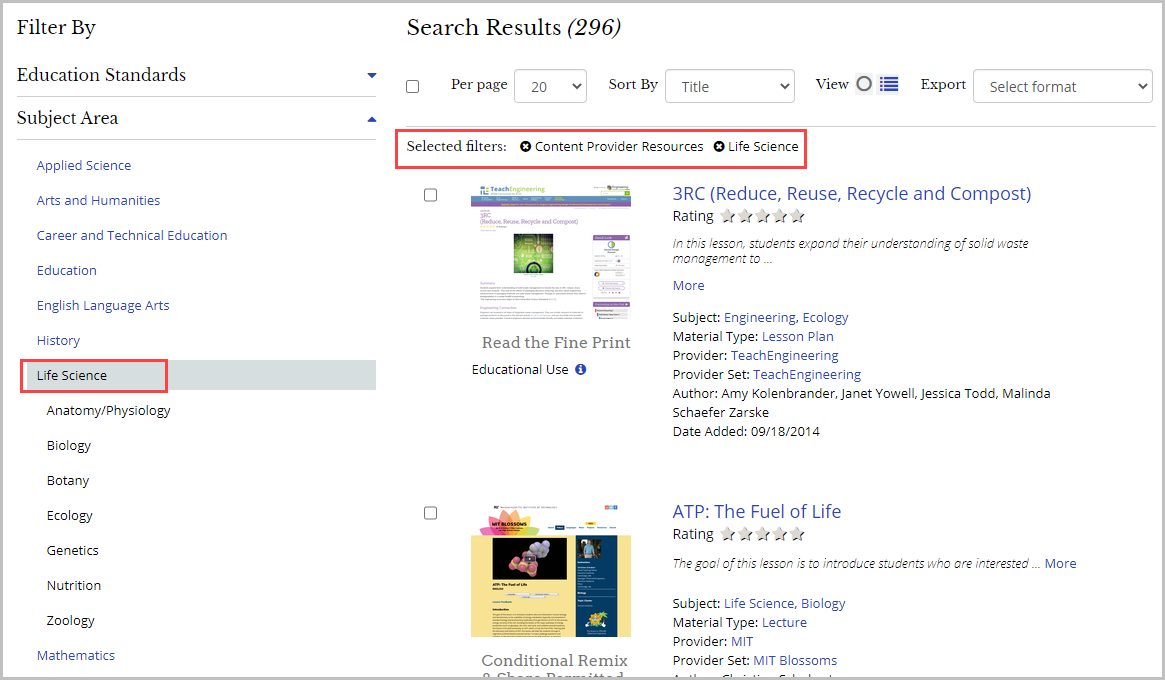Open the MIT Blossoms provider set link
This screenshot has width=1165, height=680.
[795, 660]
